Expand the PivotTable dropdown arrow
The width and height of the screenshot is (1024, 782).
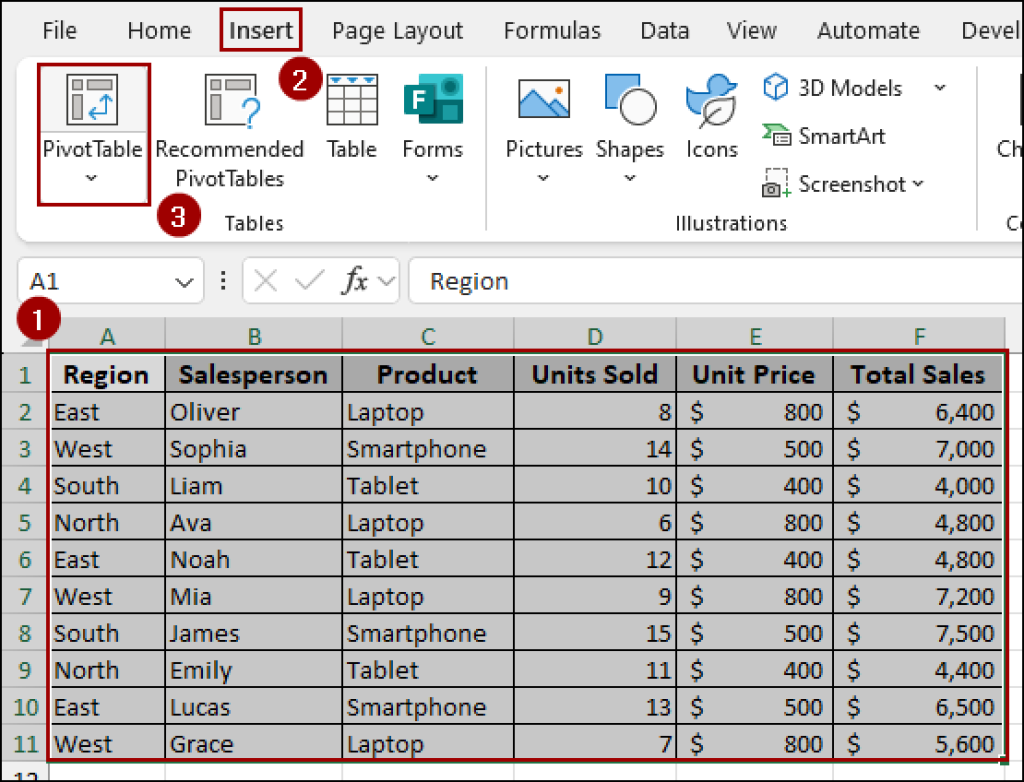(x=92, y=179)
